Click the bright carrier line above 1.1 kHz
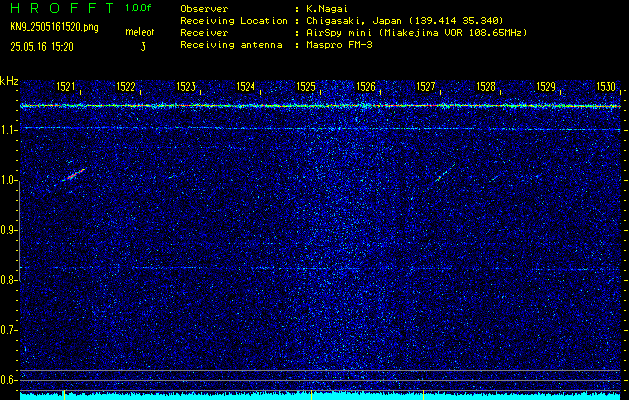 (320, 106)
